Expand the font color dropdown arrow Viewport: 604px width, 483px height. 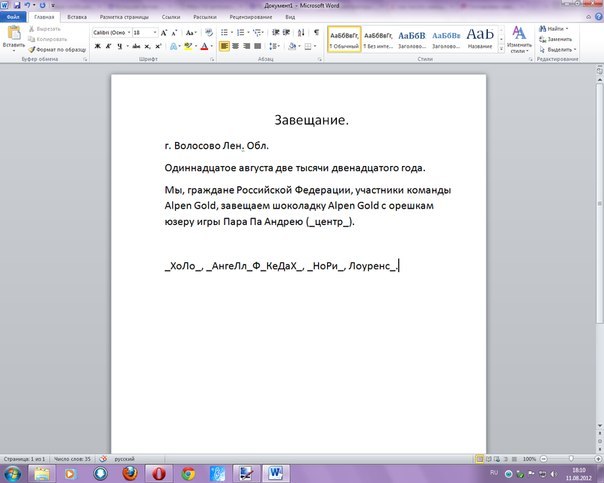(213, 46)
